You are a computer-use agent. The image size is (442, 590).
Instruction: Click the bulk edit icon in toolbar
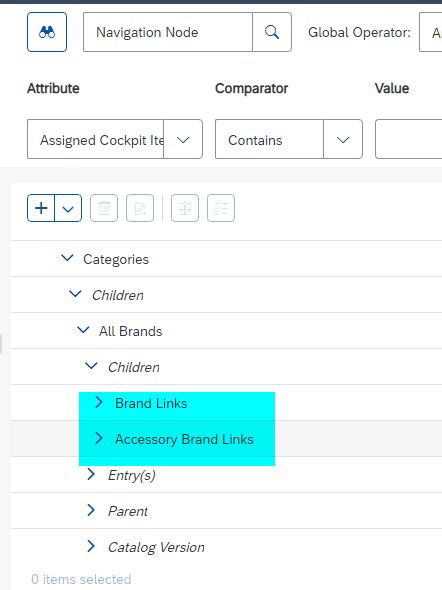click(140, 208)
